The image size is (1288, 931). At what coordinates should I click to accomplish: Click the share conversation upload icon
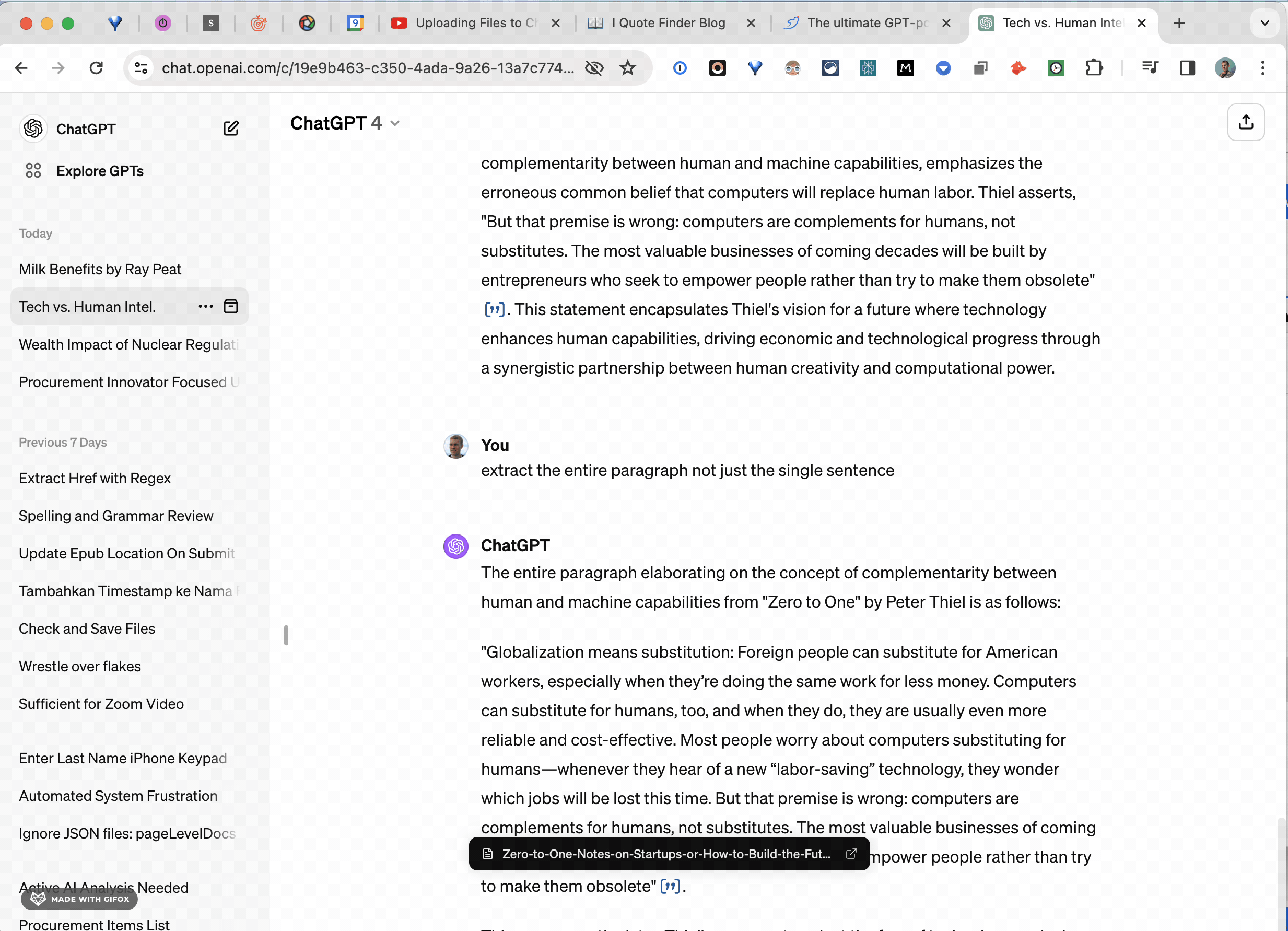pyautogui.click(x=1245, y=122)
